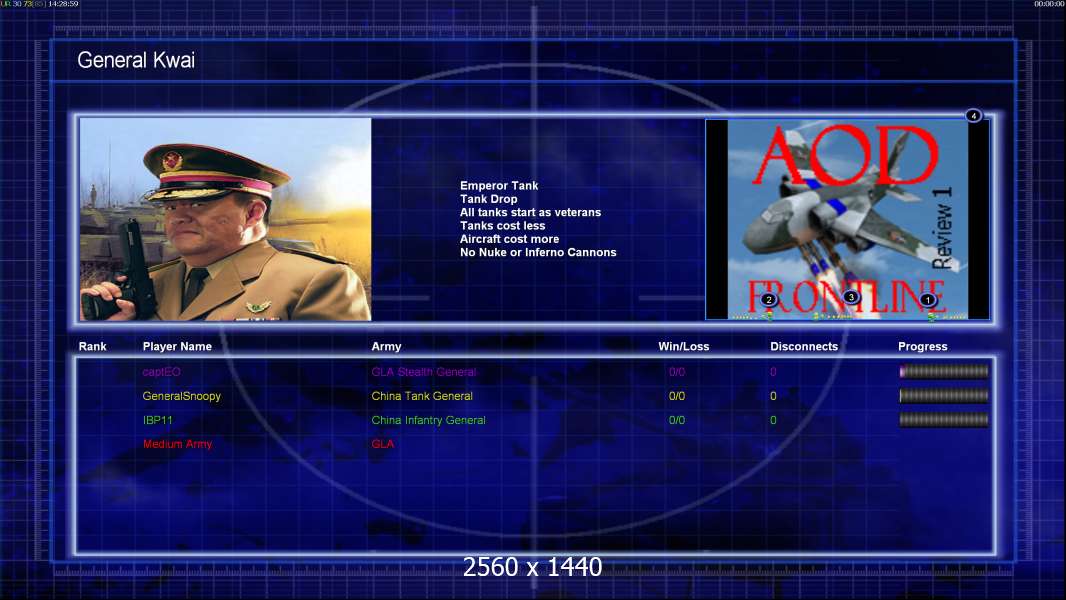
Task: Click No Nuke or Inferno Cannons line
Action: (538, 252)
